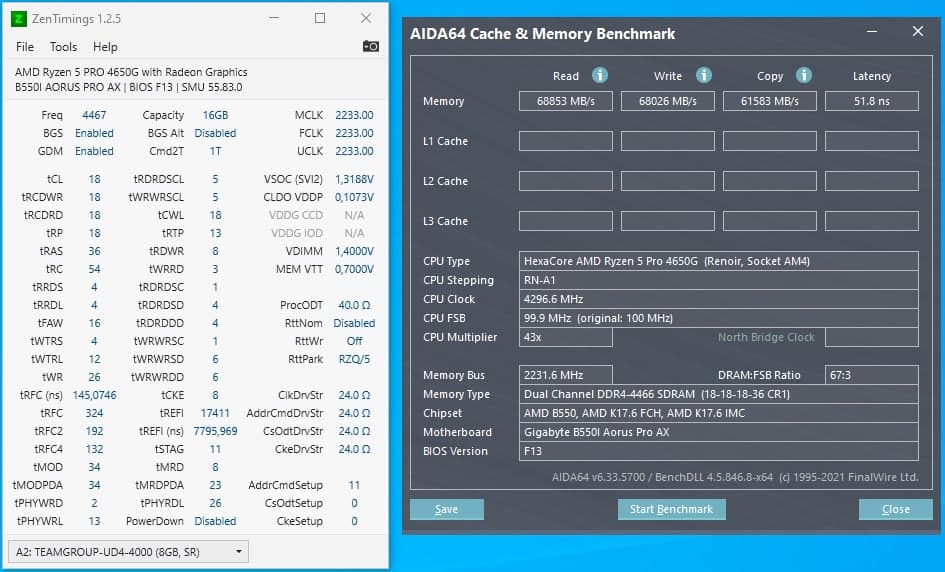Click the info icon next to Write
The height and width of the screenshot is (572, 945).
[x=704, y=75]
